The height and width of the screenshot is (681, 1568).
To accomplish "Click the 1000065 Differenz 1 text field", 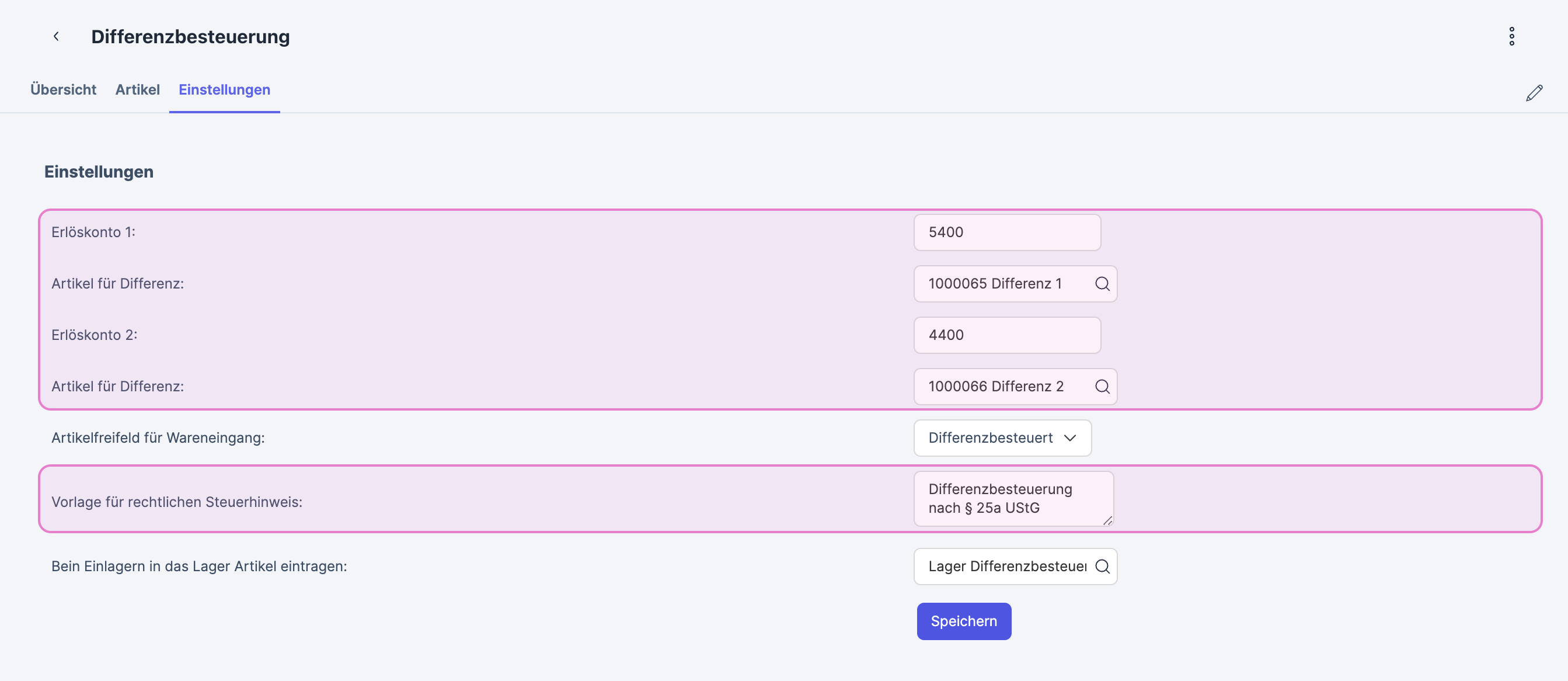I will [x=998, y=284].
